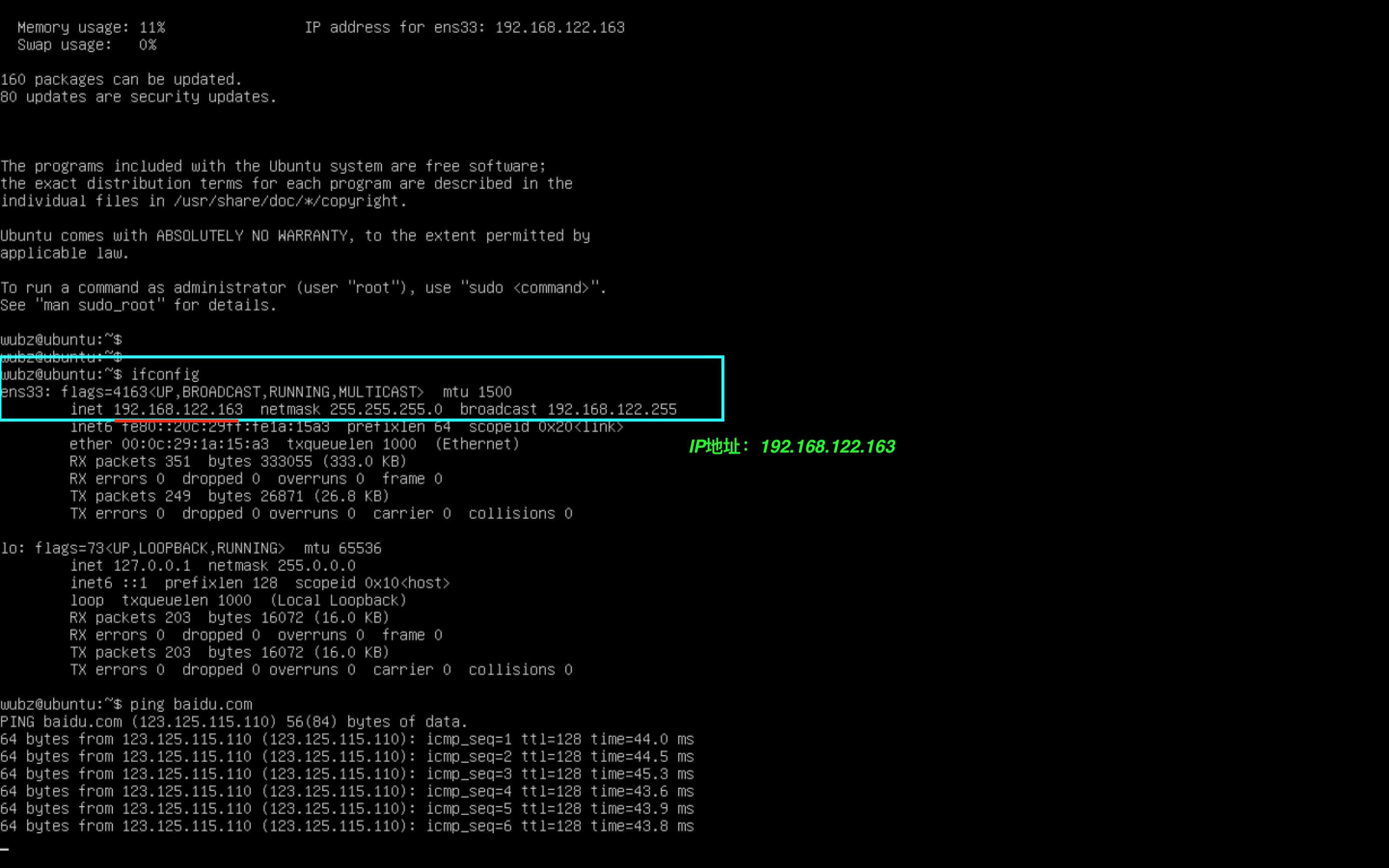Click the icmp_seq=2 ping reply line
The image size is (1389, 868).
[347, 757]
